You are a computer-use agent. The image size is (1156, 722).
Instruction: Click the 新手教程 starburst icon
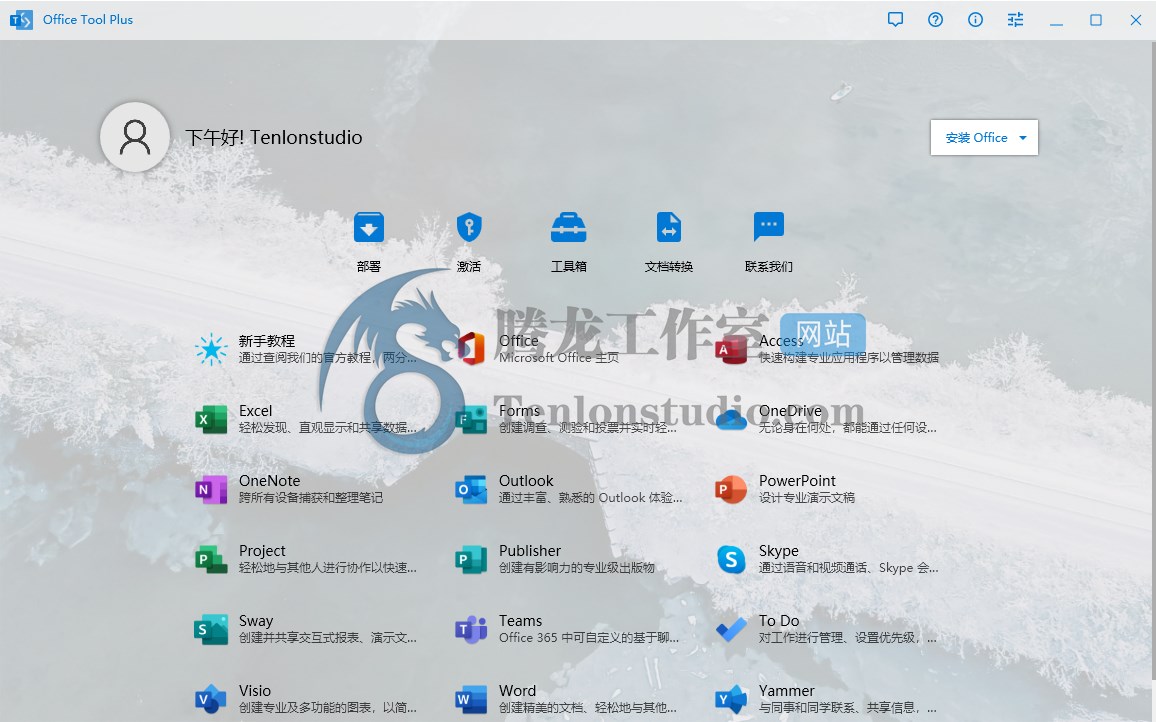point(212,349)
